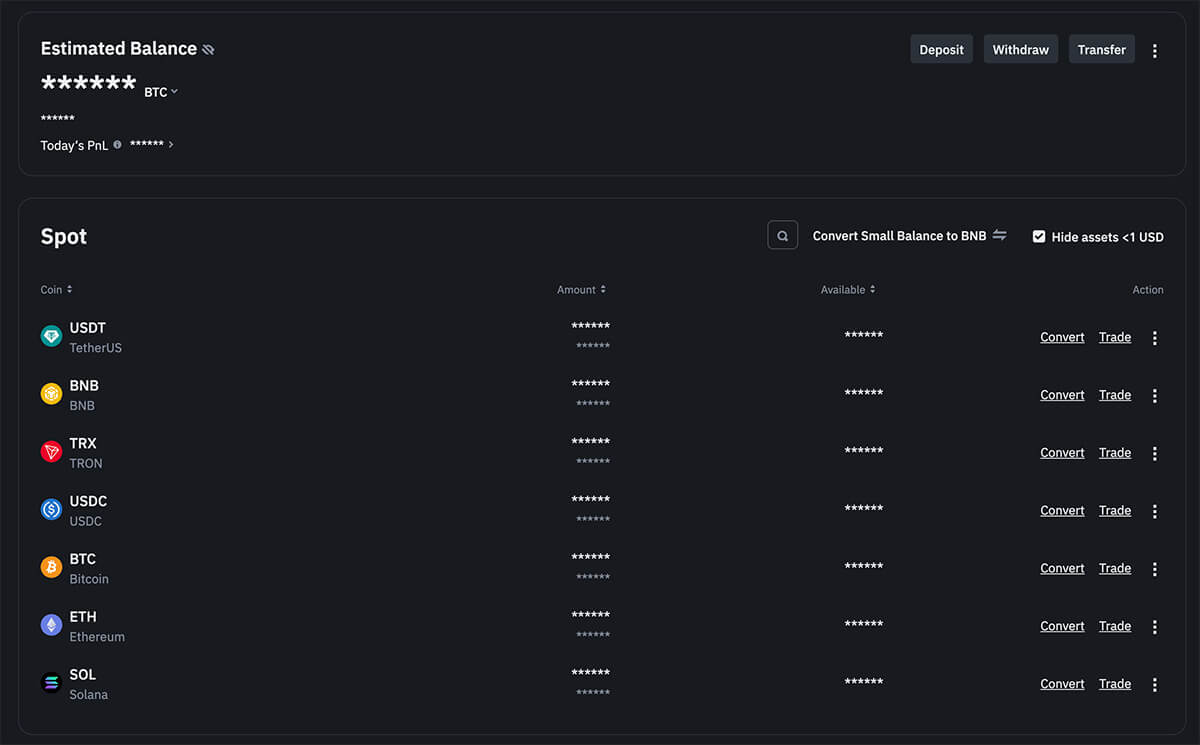Viewport: 1200px width, 745px height.
Task: Click the Deposit button
Action: point(941,48)
